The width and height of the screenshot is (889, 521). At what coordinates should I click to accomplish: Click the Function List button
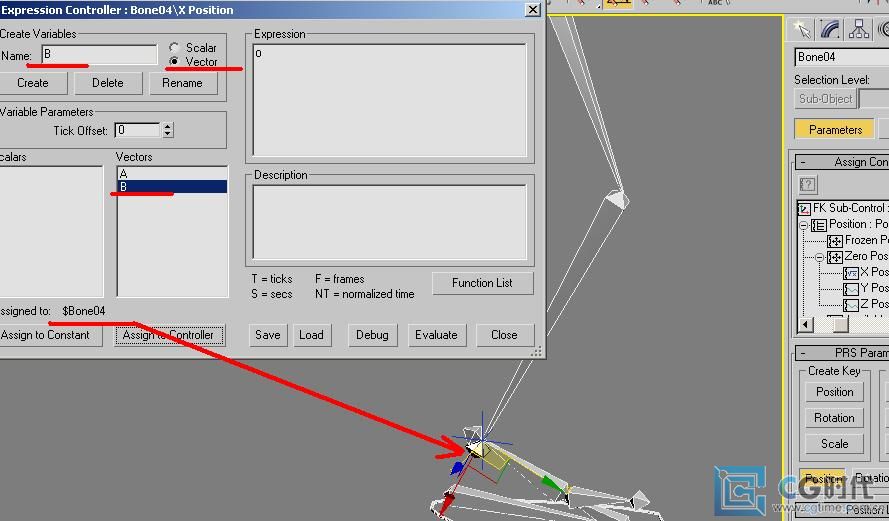point(482,283)
